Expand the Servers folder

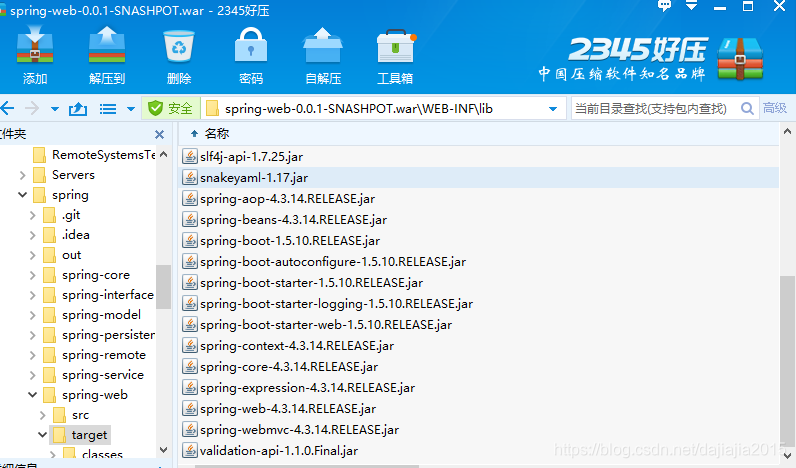coord(22,175)
